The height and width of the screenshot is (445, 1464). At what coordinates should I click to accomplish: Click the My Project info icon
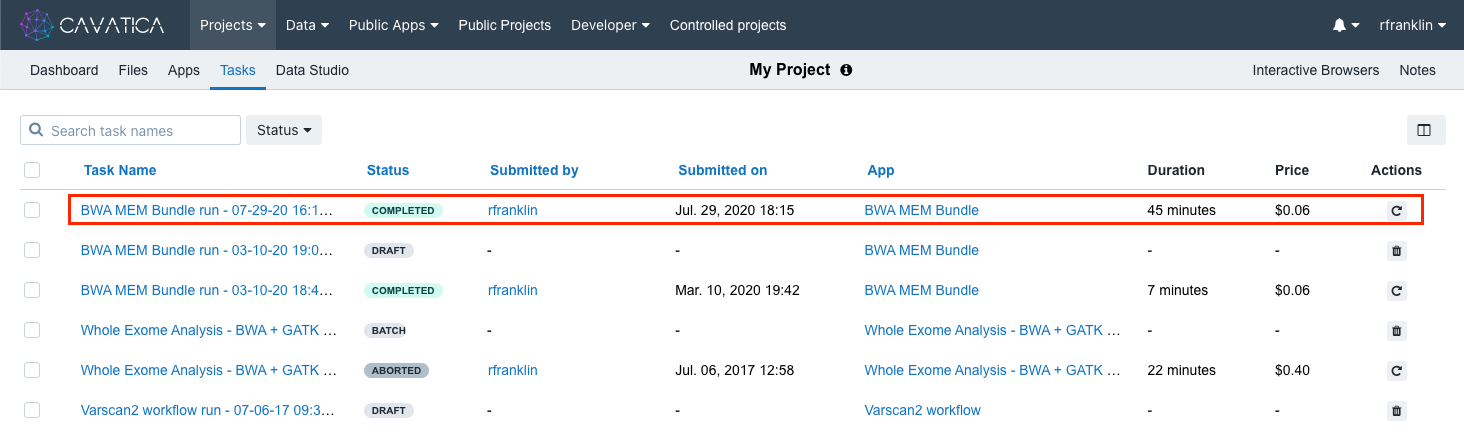click(x=846, y=71)
